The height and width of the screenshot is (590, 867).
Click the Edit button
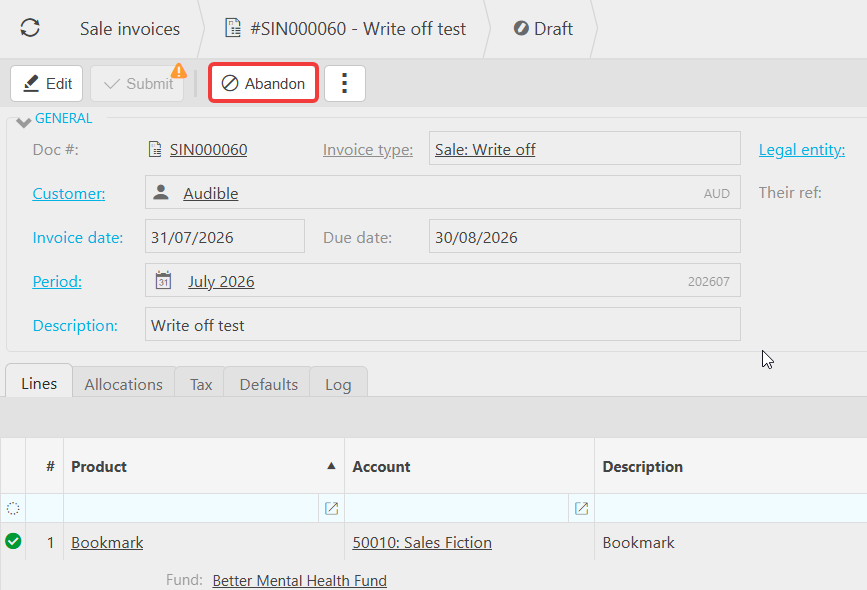click(x=46, y=83)
